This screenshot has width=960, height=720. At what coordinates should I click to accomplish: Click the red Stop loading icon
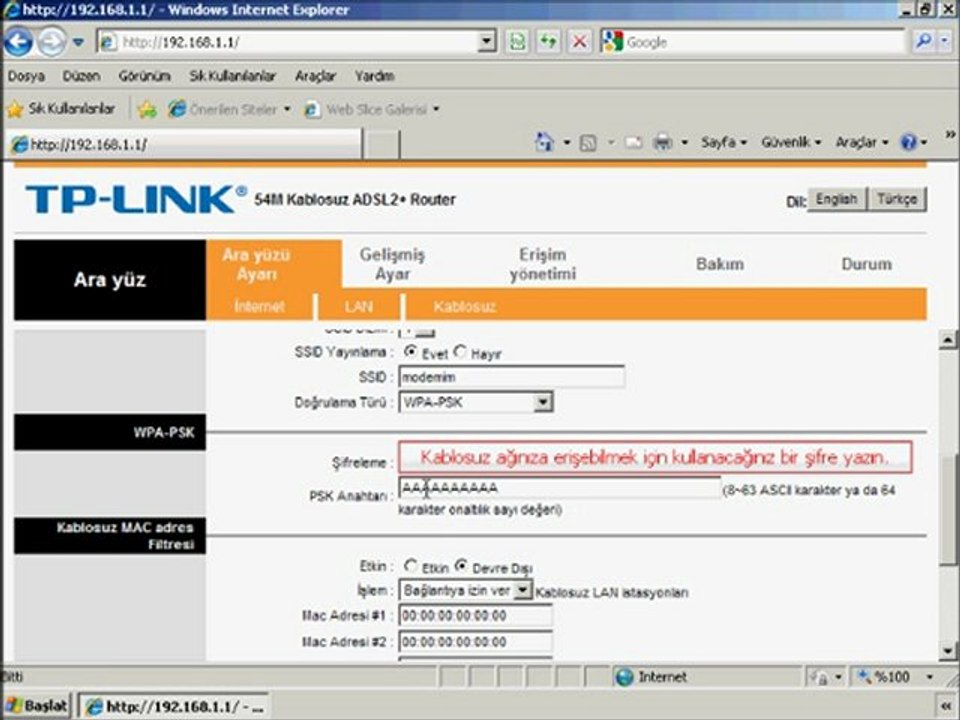click(x=579, y=42)
